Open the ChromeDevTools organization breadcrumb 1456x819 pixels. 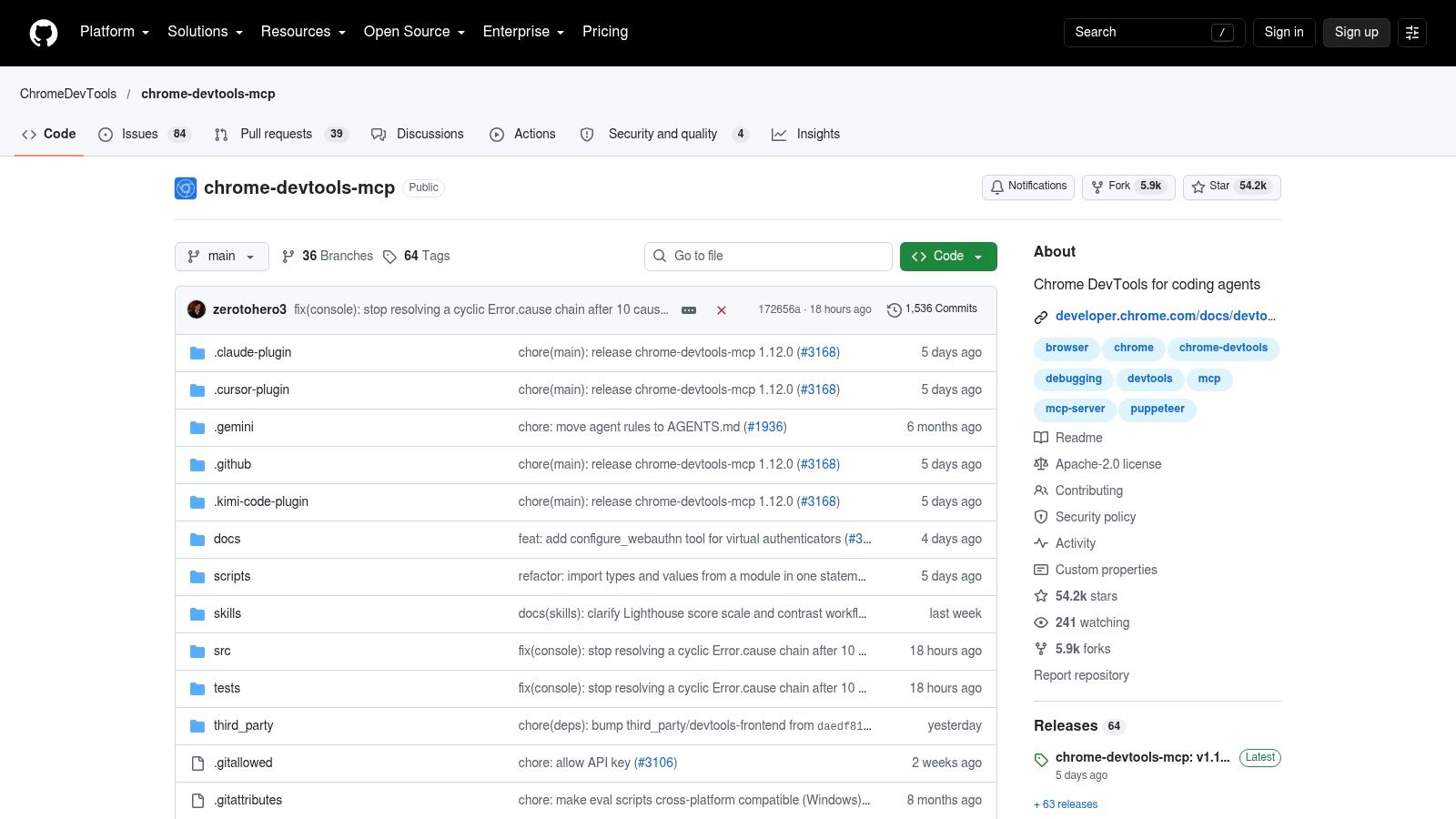(x=68, y=94)
